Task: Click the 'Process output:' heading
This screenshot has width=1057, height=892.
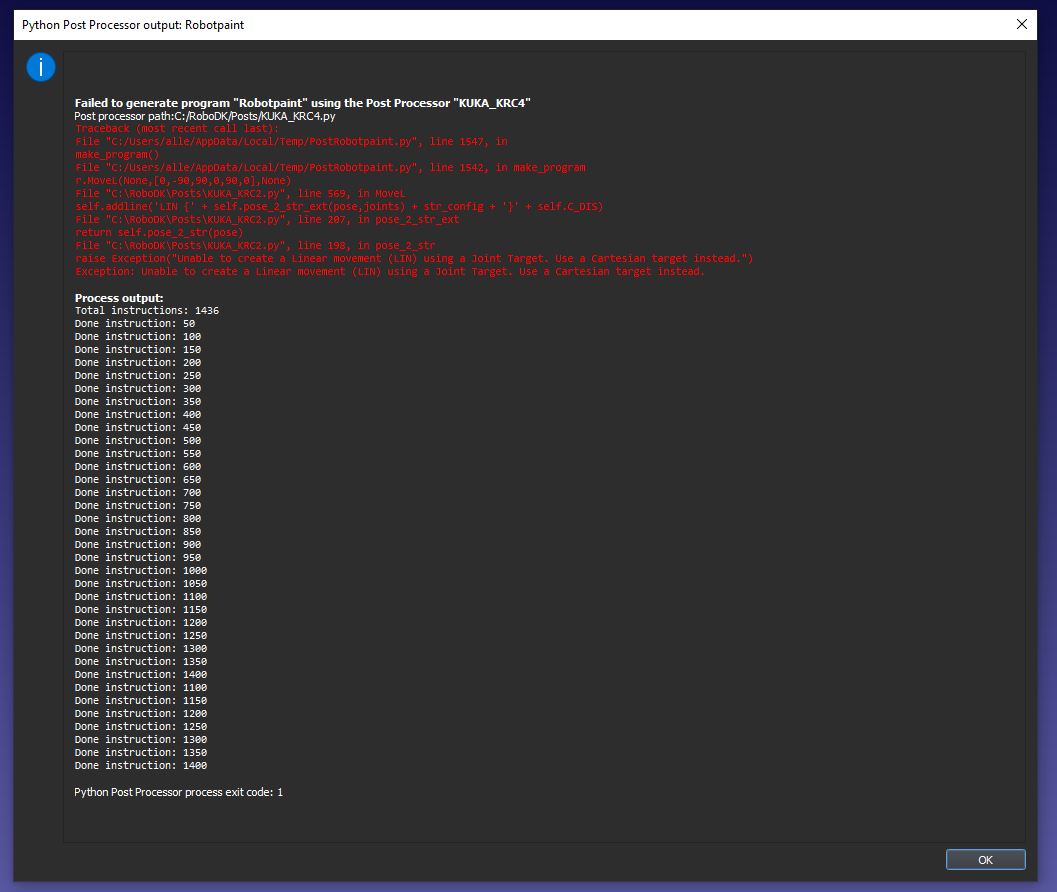Action: coord(119,298)
